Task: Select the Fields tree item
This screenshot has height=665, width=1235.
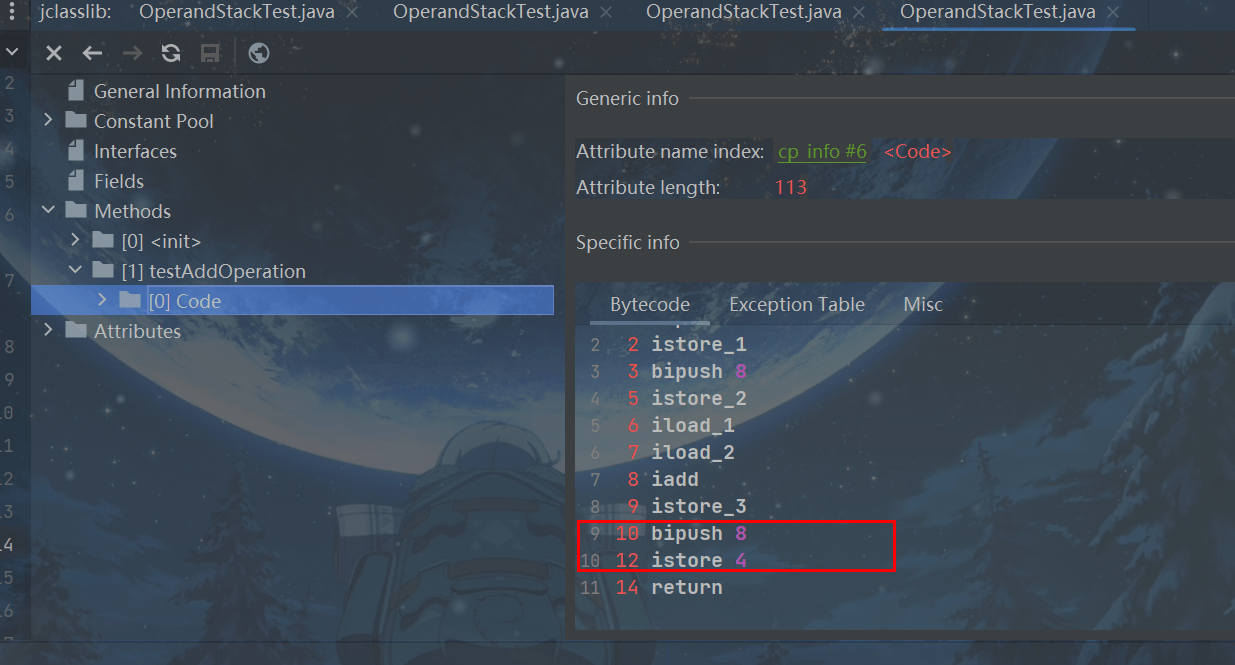Action: [119, 181]
